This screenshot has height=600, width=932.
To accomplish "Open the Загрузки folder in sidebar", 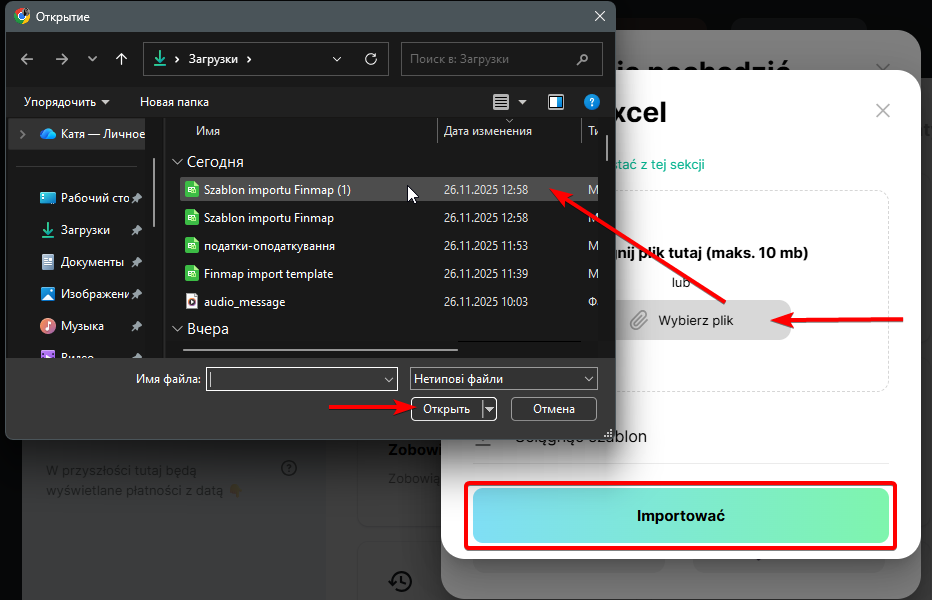I will pos(85,230).
